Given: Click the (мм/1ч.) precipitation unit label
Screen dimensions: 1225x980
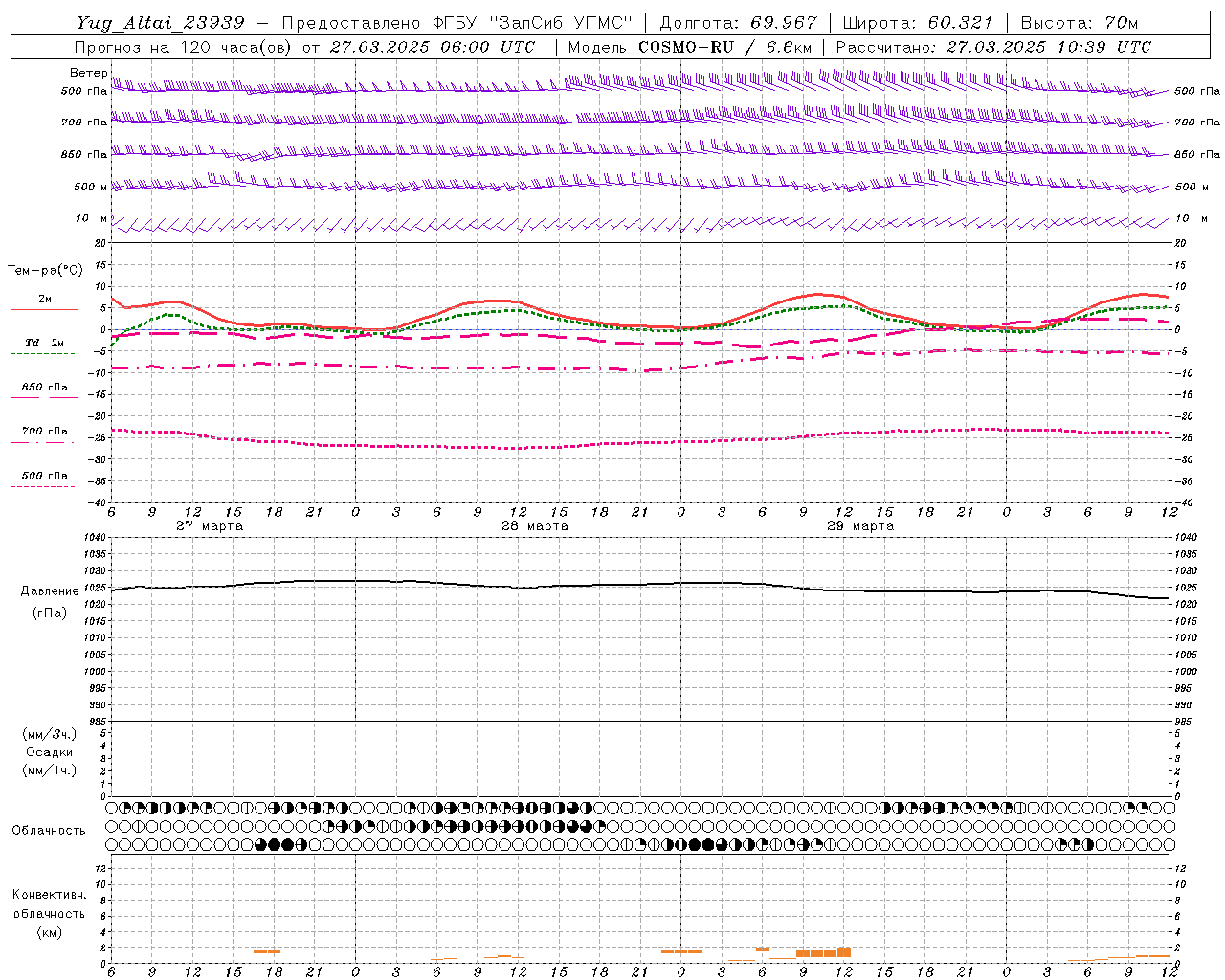Looking at the screenshot, I should point(50,770).
